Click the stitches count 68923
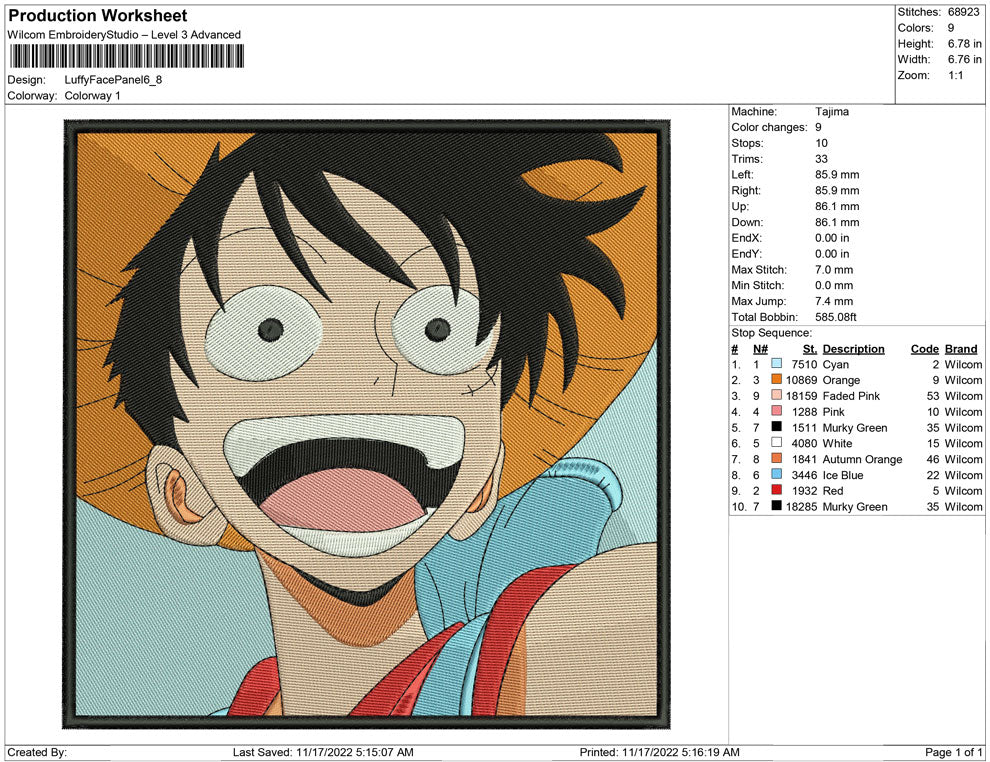 (963, 12)
